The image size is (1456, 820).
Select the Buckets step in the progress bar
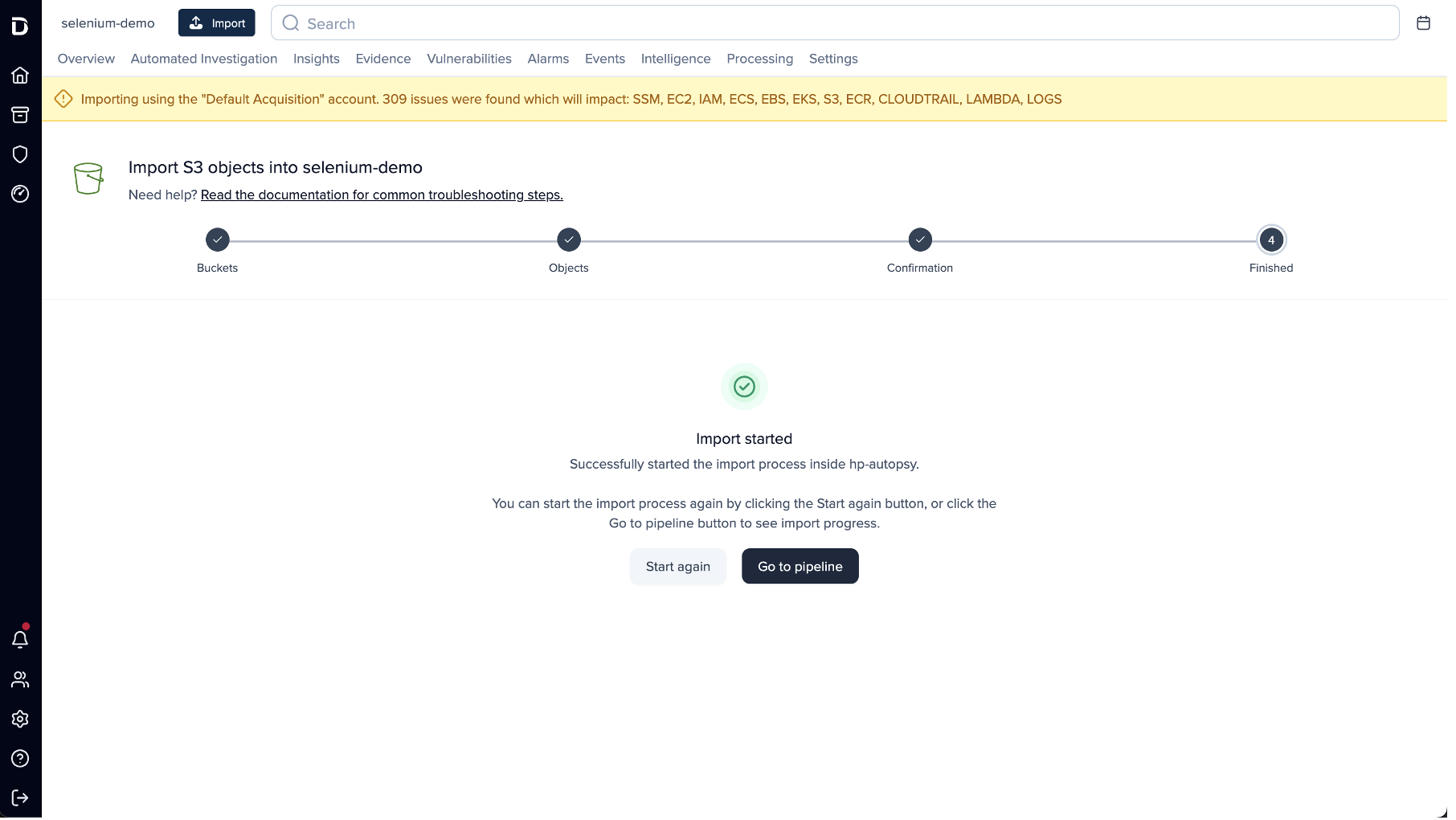click(x=217, y=240)
